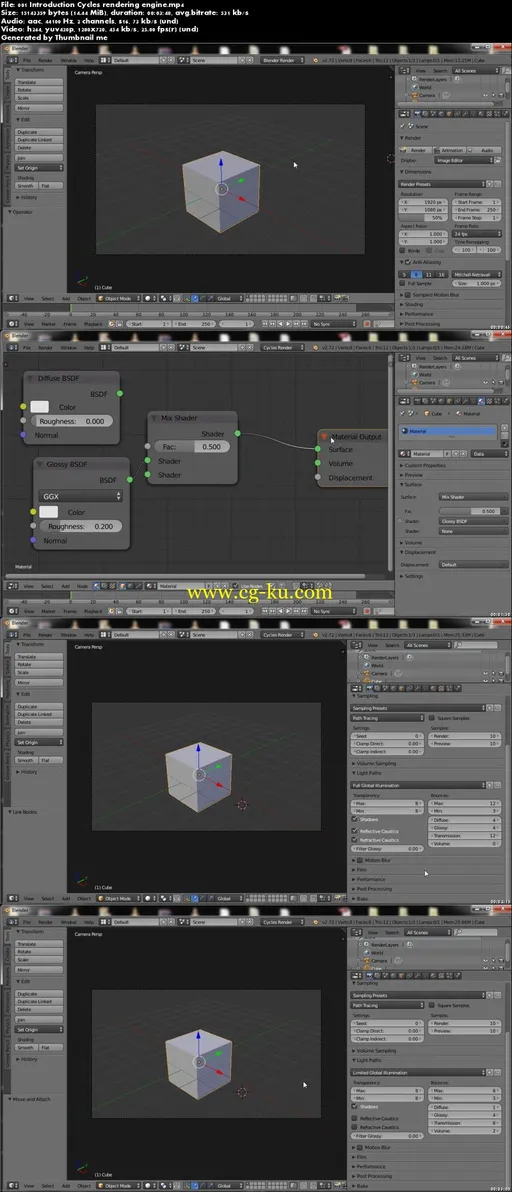The image size is (512, 1192).
Task: Open the Mitchell-Netravali filter dropdown
Action: pyautogui.click(x=477, y=274)
